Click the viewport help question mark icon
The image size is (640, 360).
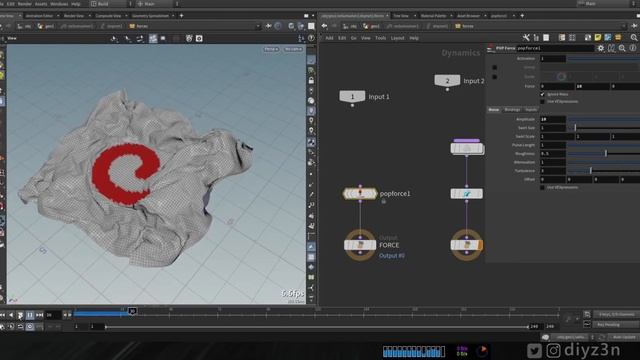(x=311, y=38)
